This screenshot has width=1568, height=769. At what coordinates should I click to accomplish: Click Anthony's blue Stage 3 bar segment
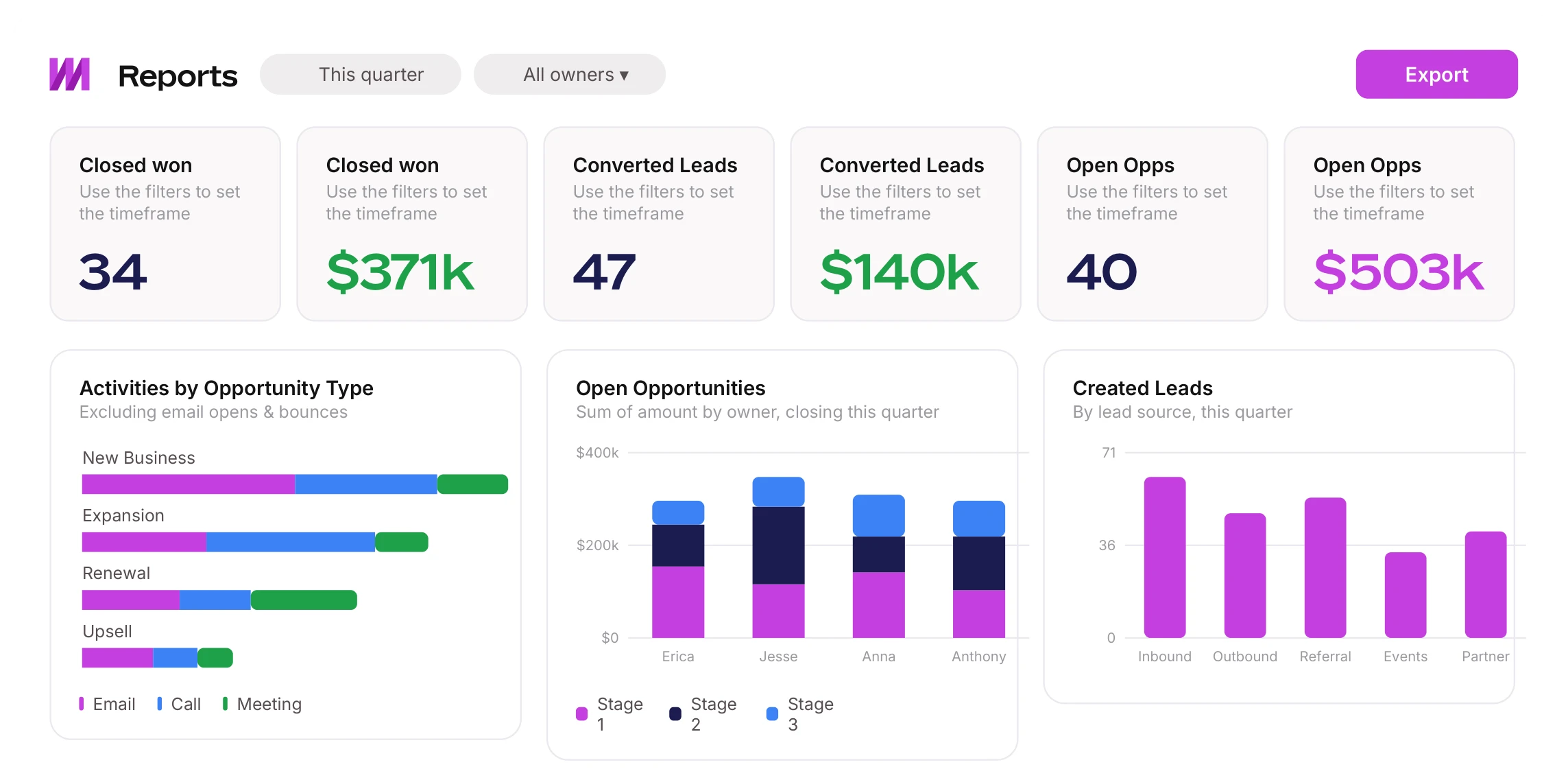[979, 519]
